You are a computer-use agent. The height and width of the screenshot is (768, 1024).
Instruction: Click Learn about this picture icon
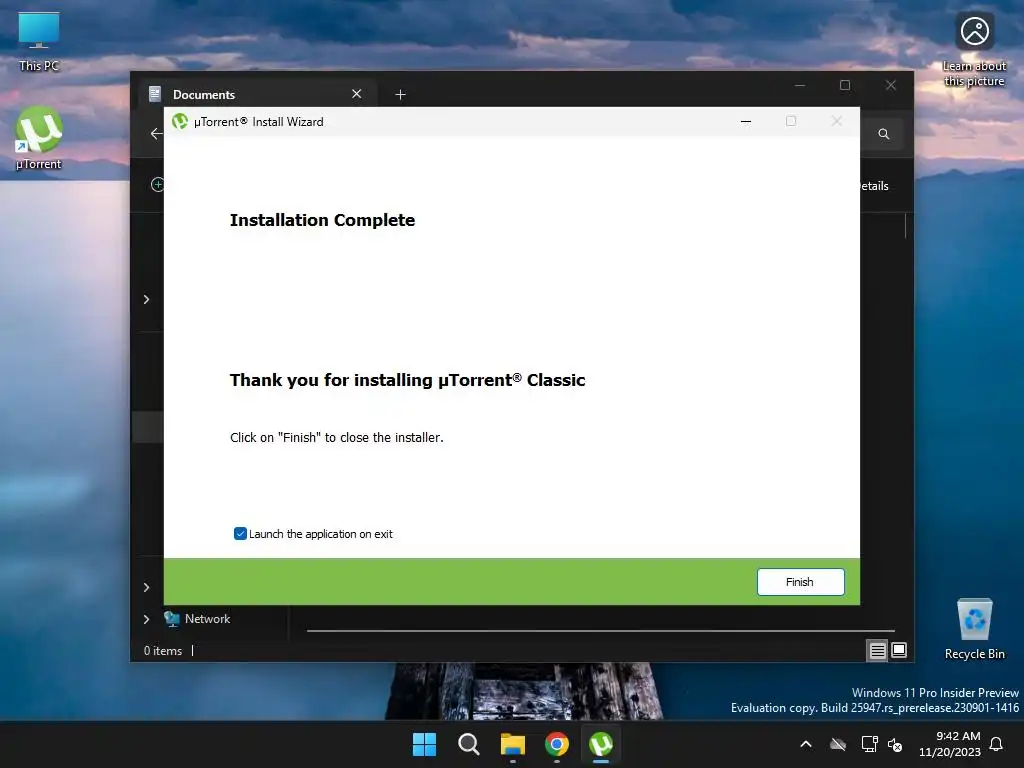(974, 50)
